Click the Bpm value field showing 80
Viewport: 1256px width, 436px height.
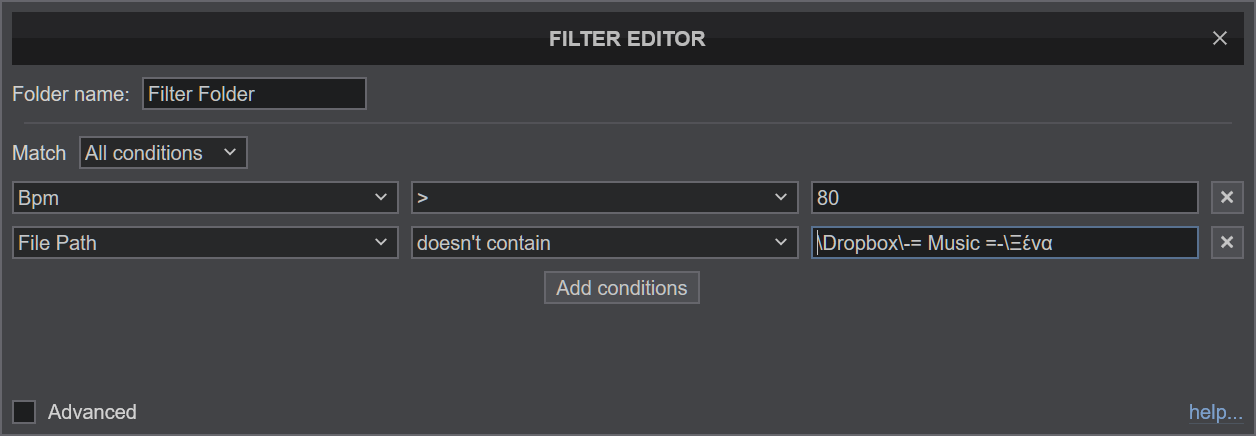pos(1004,198)
